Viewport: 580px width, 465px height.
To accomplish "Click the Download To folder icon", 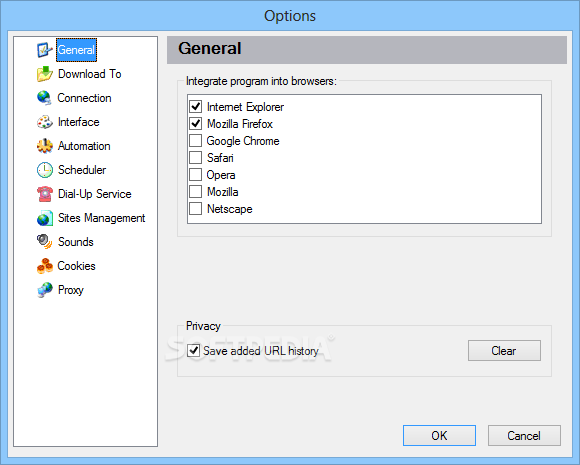I will (x=44, y=74).
